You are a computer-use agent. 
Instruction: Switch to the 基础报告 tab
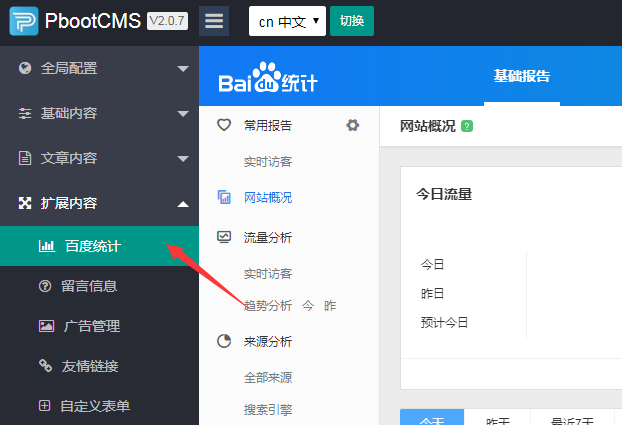pos(521,77)
